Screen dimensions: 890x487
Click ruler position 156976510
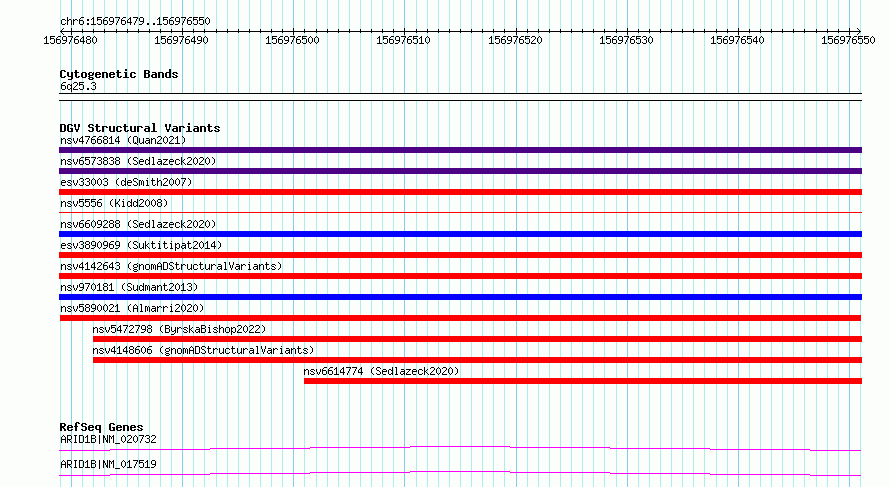pos(404,40)
